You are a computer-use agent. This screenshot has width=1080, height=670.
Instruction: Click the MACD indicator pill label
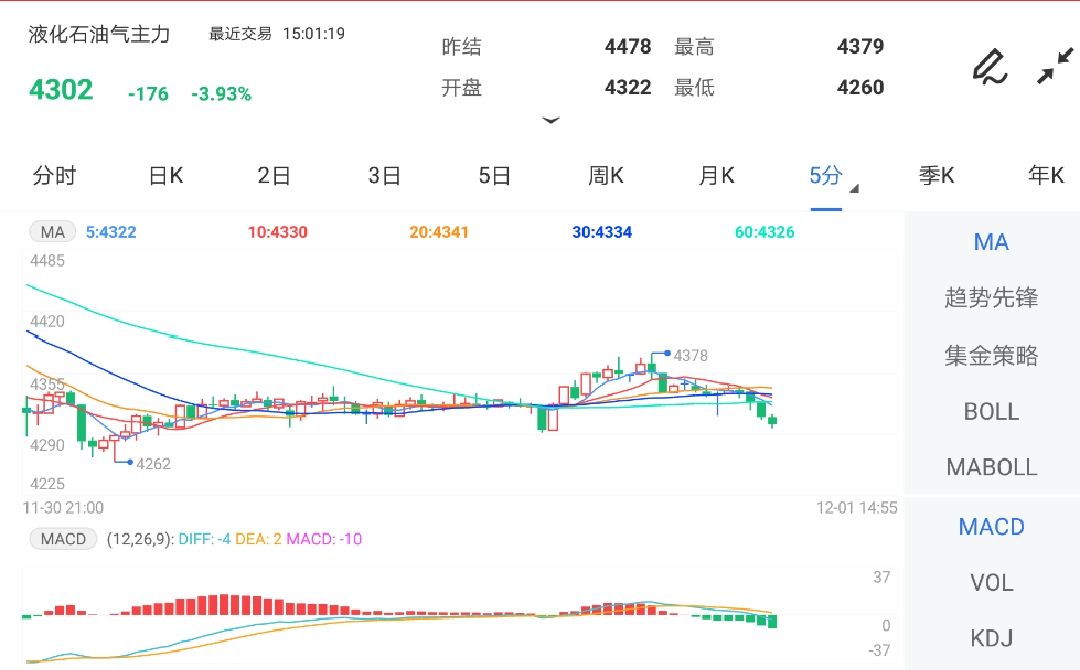tap(63, 538)
